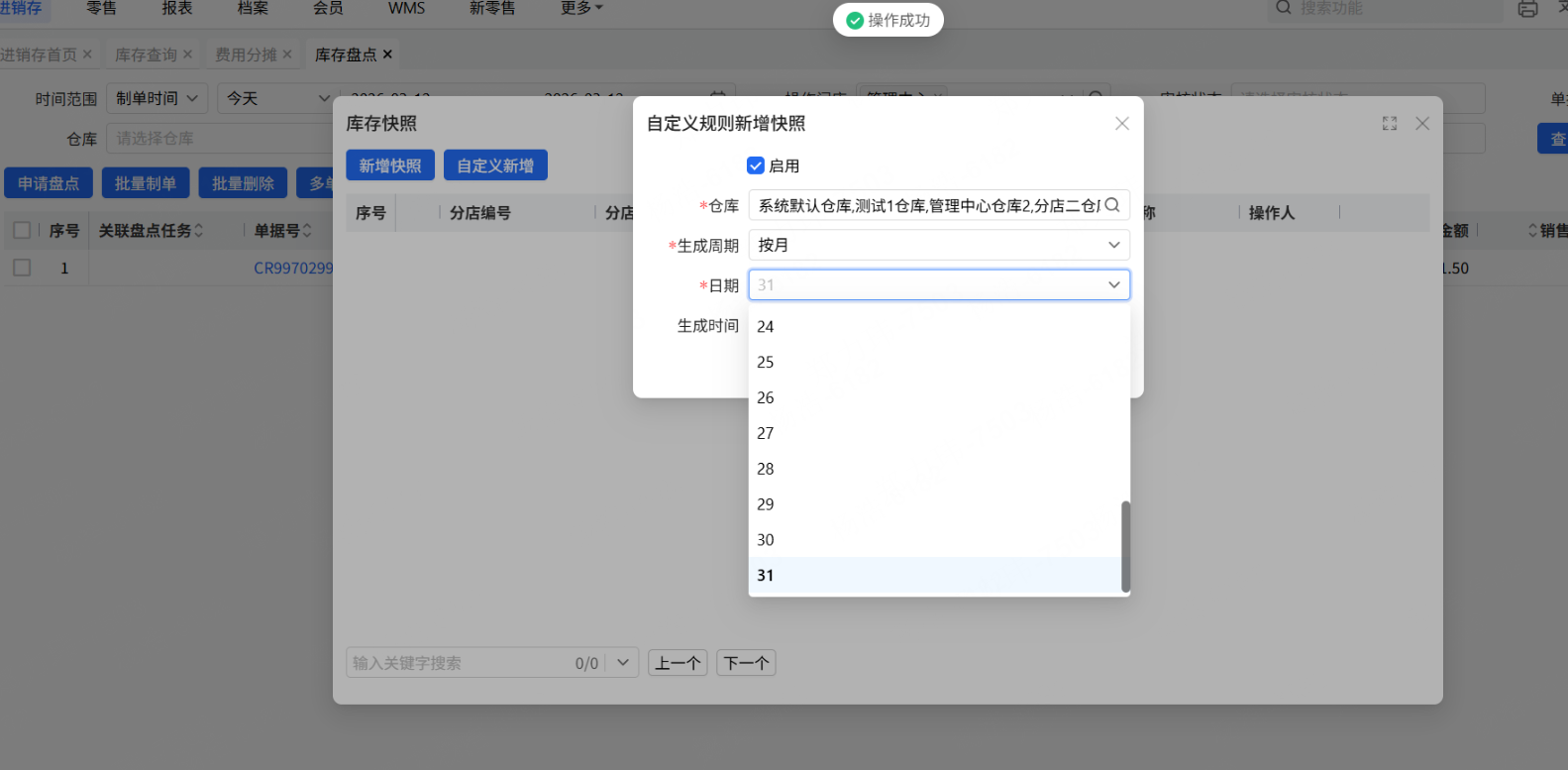Click the 新增快照 button

pyautogui.click(x=390, y=165)
